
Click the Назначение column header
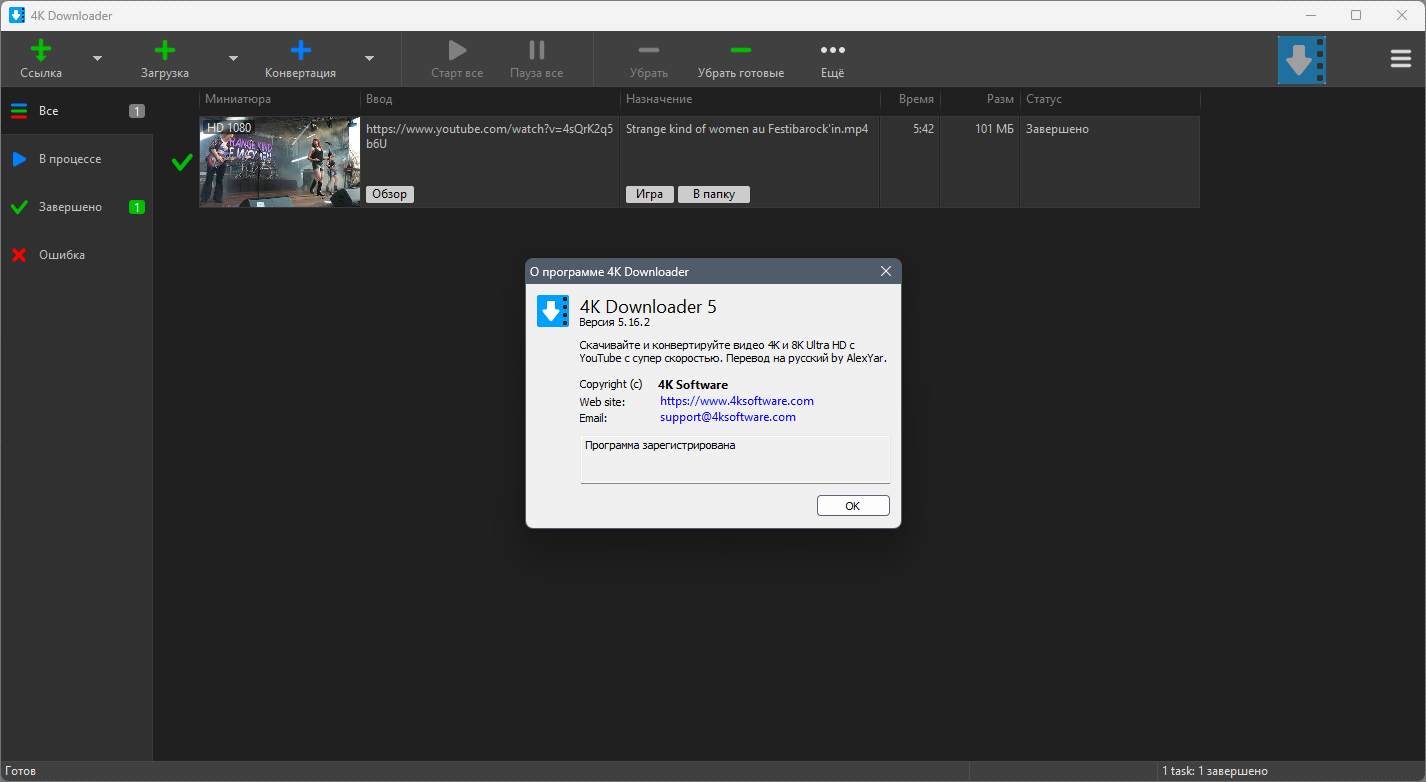(750, 99)
